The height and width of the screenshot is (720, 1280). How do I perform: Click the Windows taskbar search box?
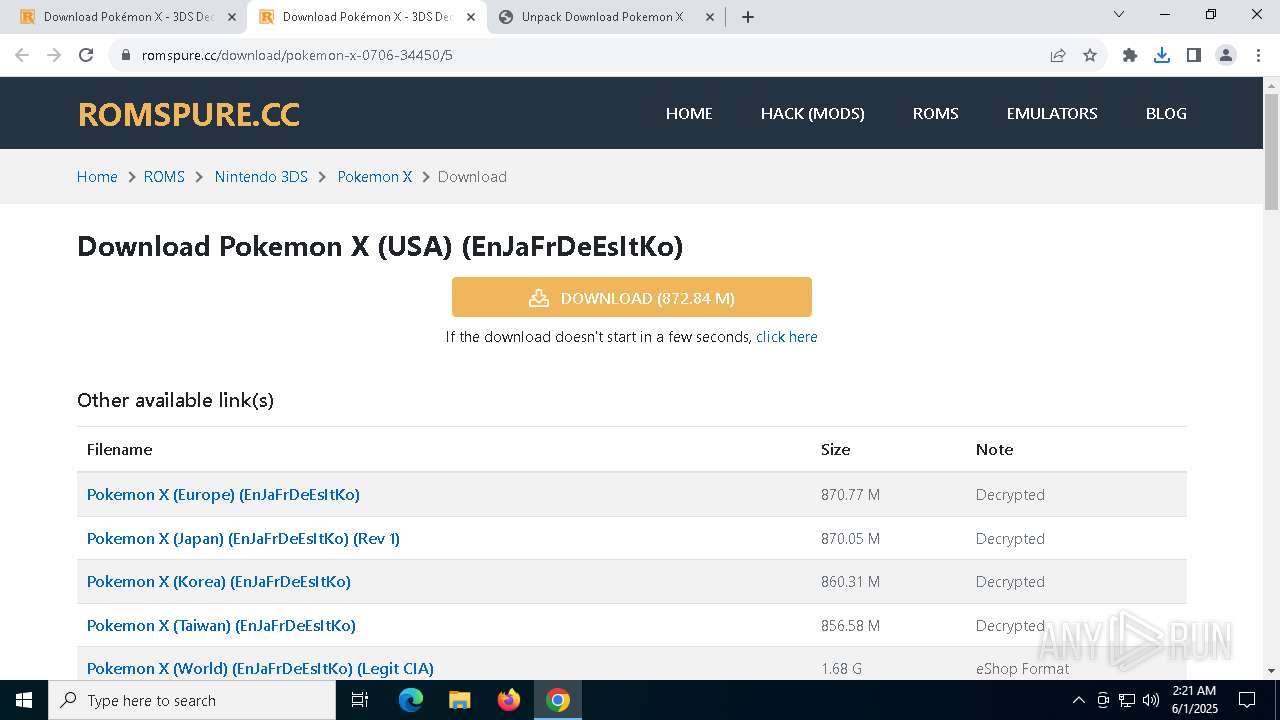click(192, 700)
